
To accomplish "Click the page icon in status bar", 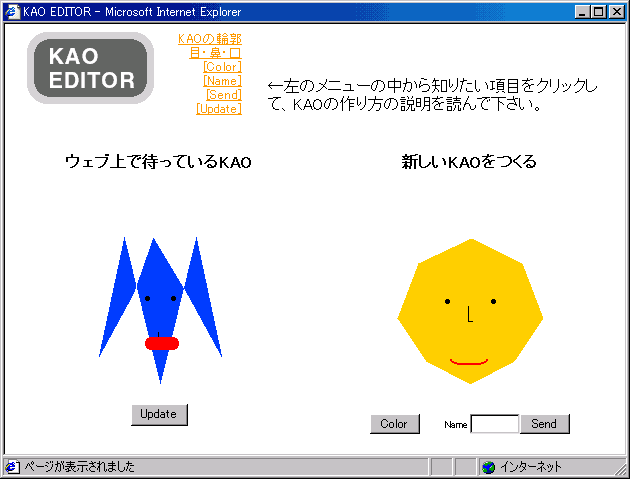I will tap(13, 467).
